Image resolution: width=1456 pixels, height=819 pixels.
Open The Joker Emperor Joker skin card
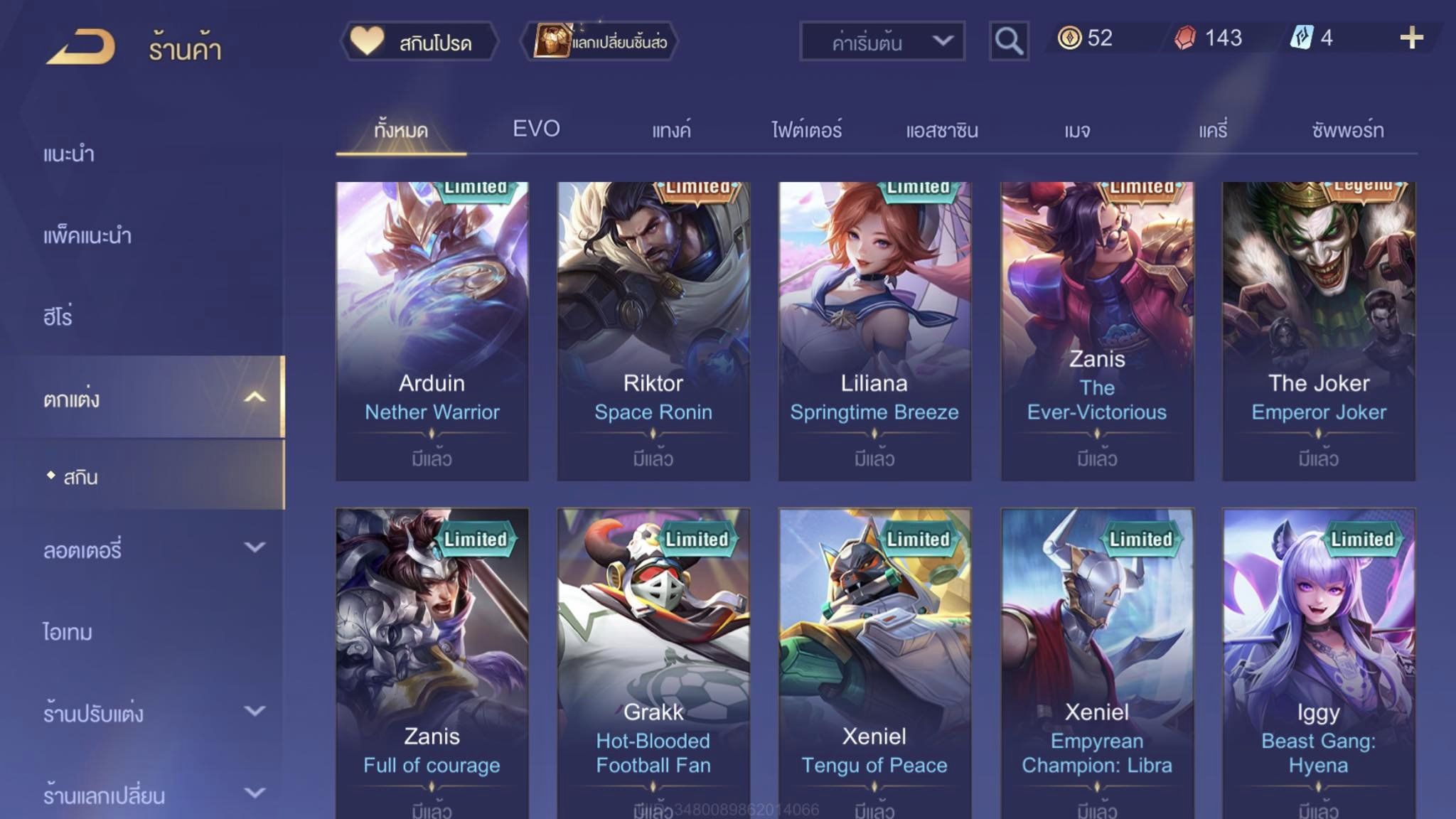point(1319,331)
